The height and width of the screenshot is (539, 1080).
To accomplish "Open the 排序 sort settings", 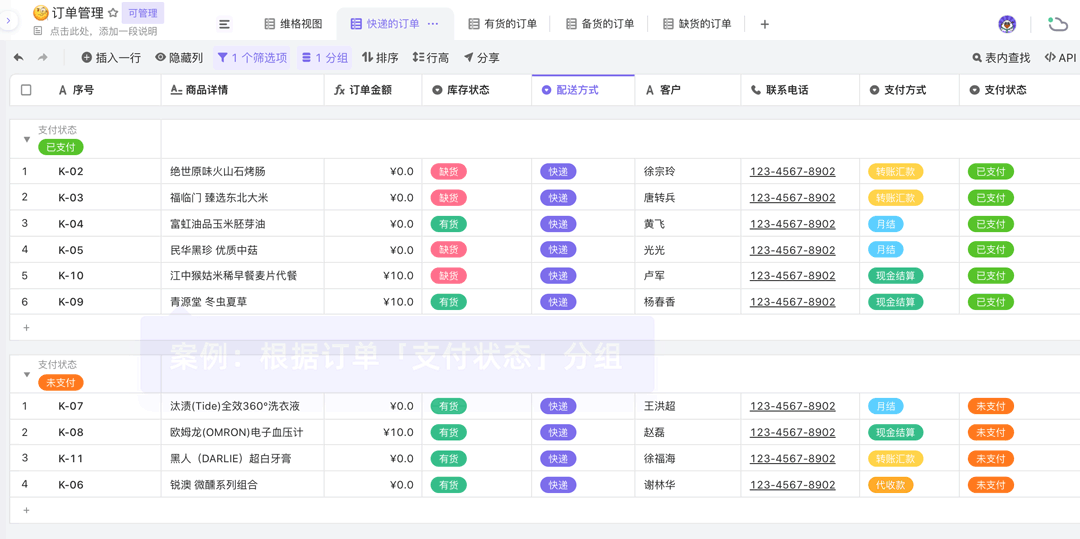I will [x=380, y=58].
